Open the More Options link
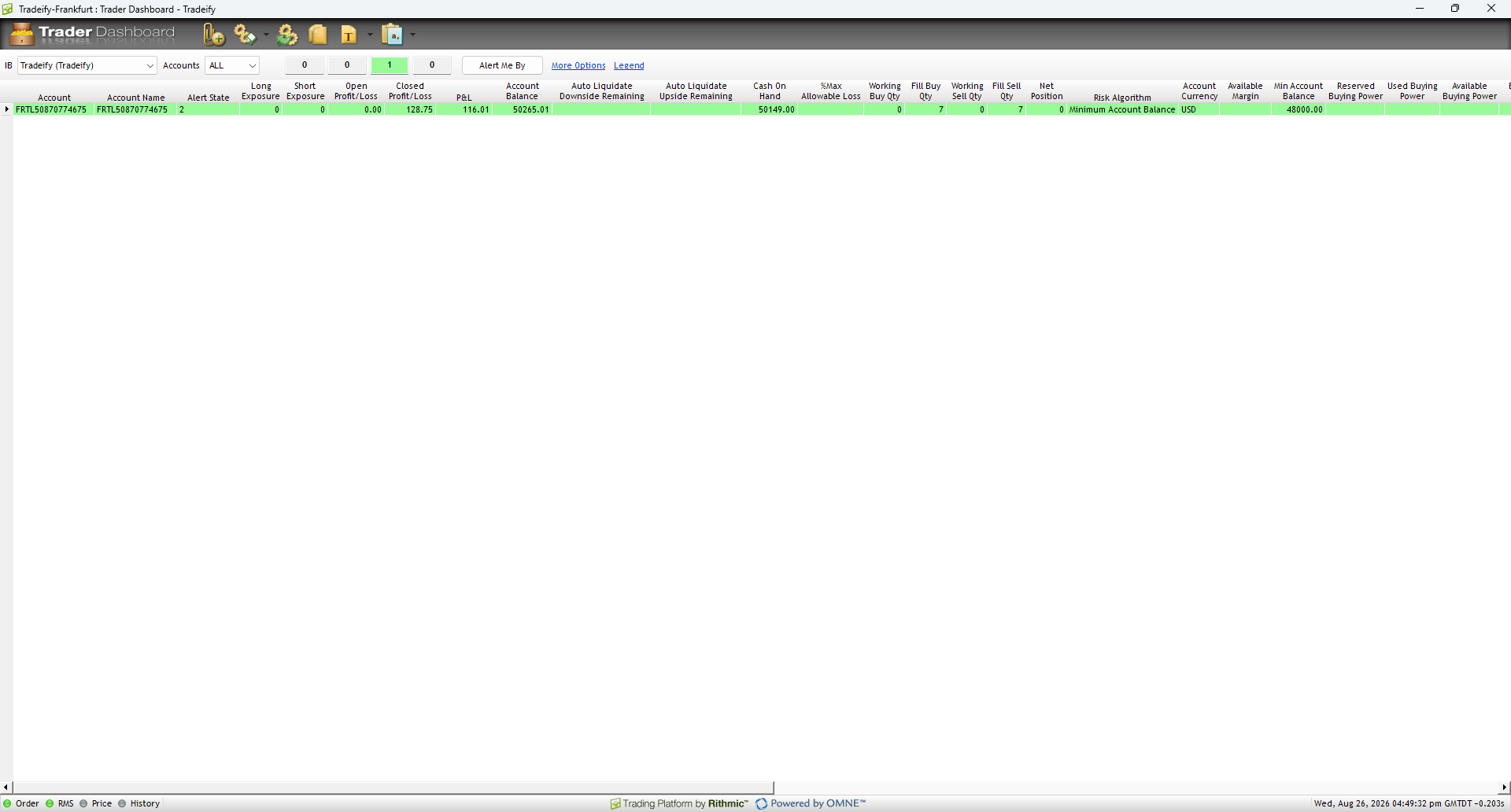 point(578,65)
